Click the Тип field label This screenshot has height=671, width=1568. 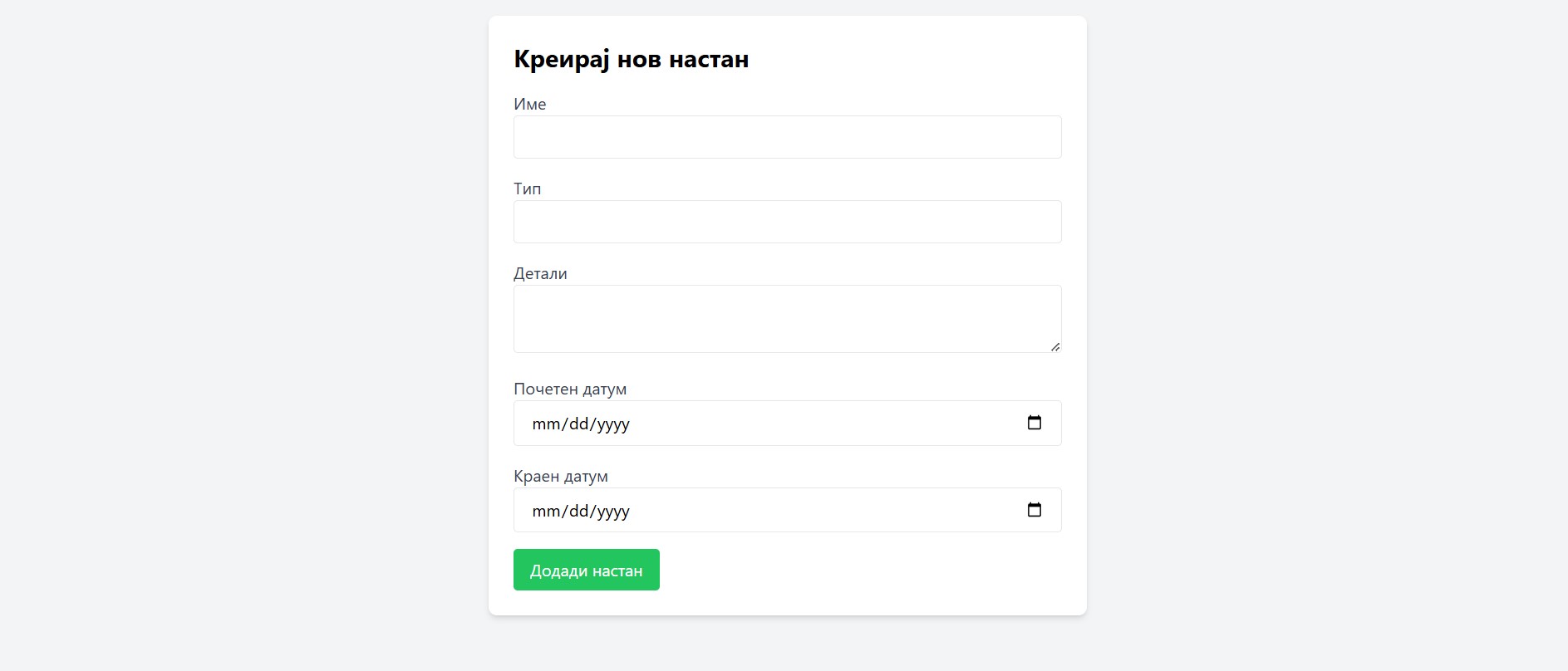pyautogui.click(x=527, y=189)
